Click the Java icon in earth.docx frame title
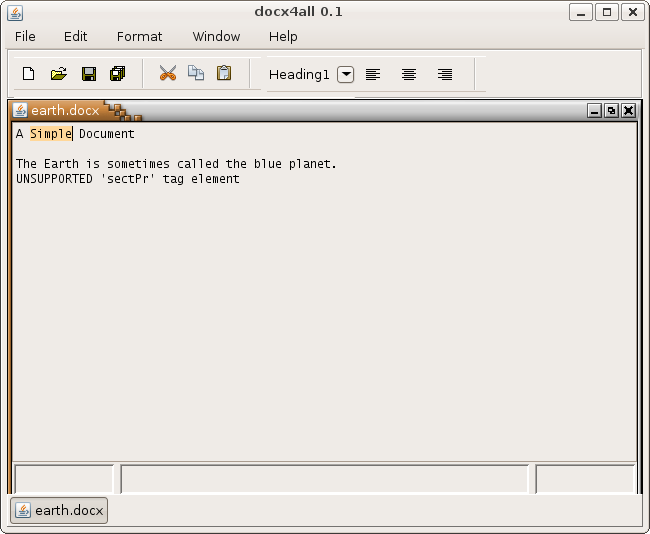Viewport: 650px width, 534px height. click(20, 110)
